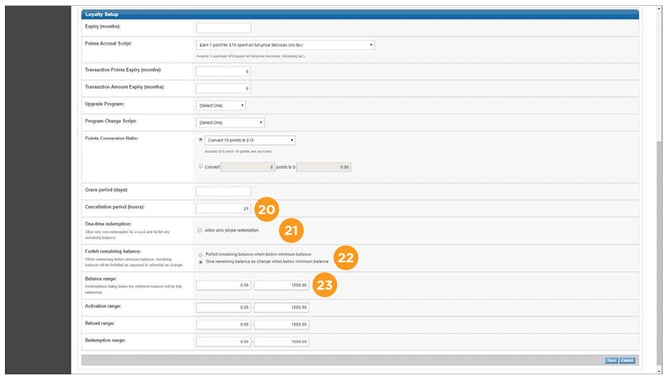Click the Points Accrual Script label
Screen dimensions: 670x381
[x=109, y=44]
